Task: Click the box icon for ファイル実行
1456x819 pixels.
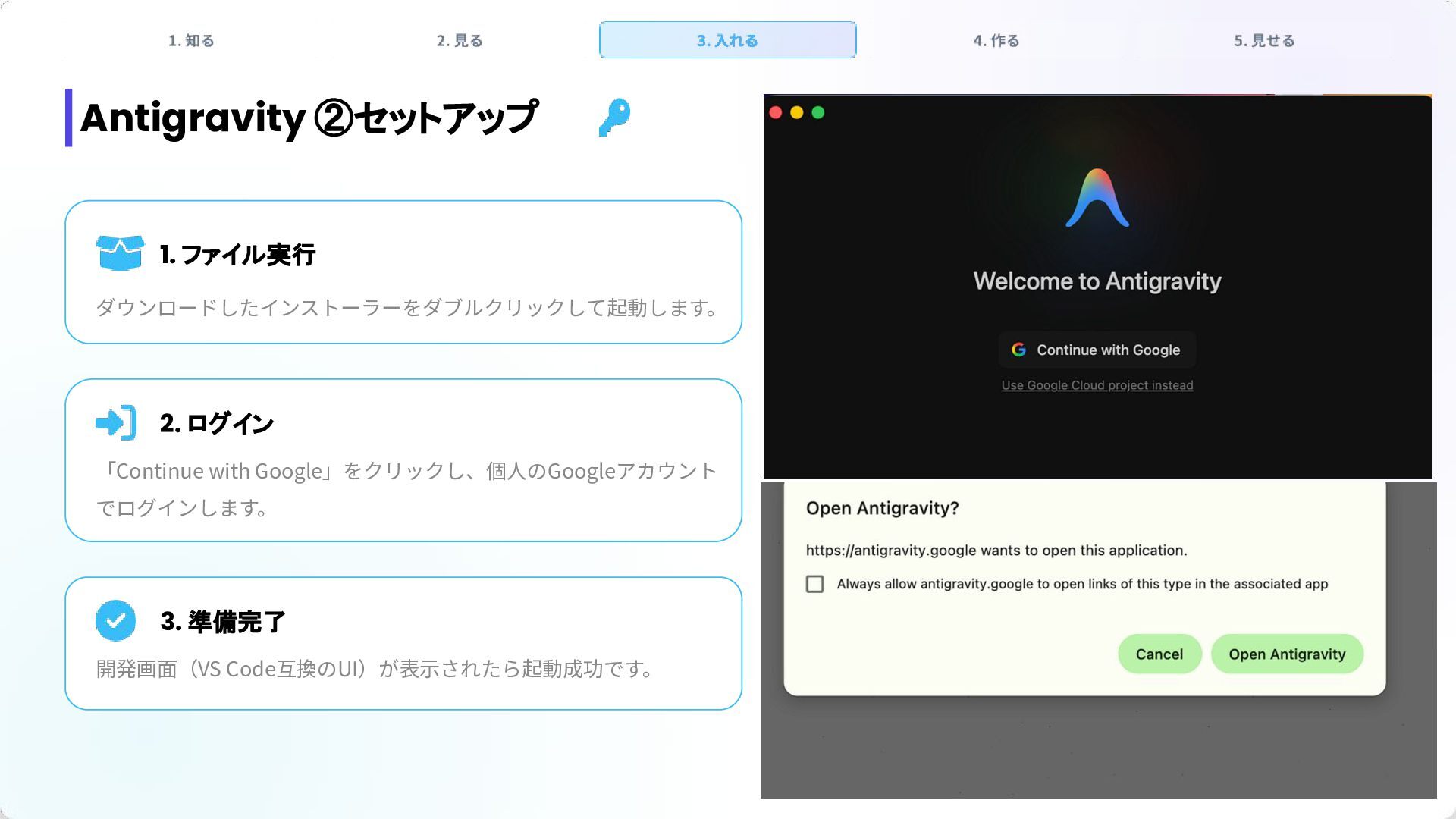Action: (x=120, y=253)
